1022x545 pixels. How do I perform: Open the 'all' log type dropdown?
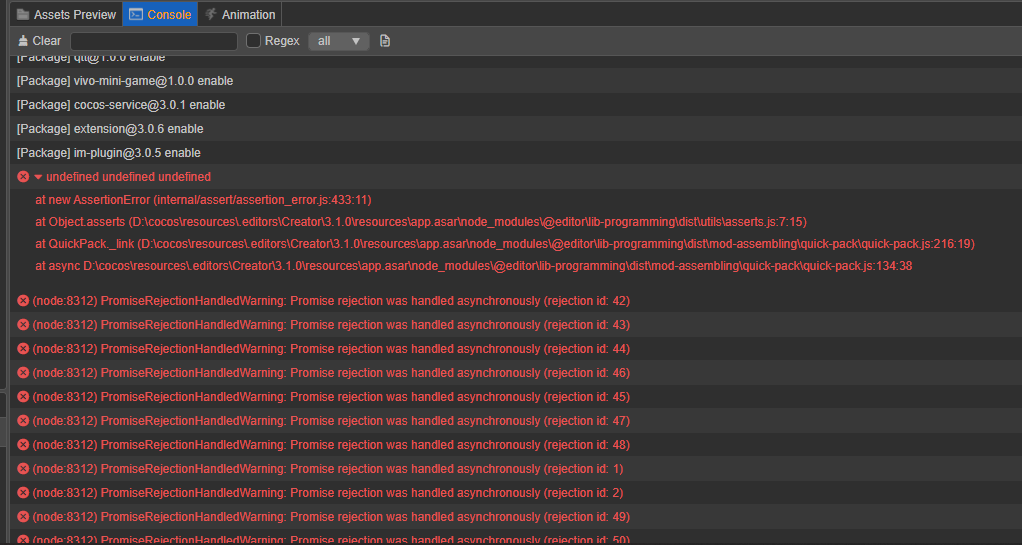(x=339, y=41)
